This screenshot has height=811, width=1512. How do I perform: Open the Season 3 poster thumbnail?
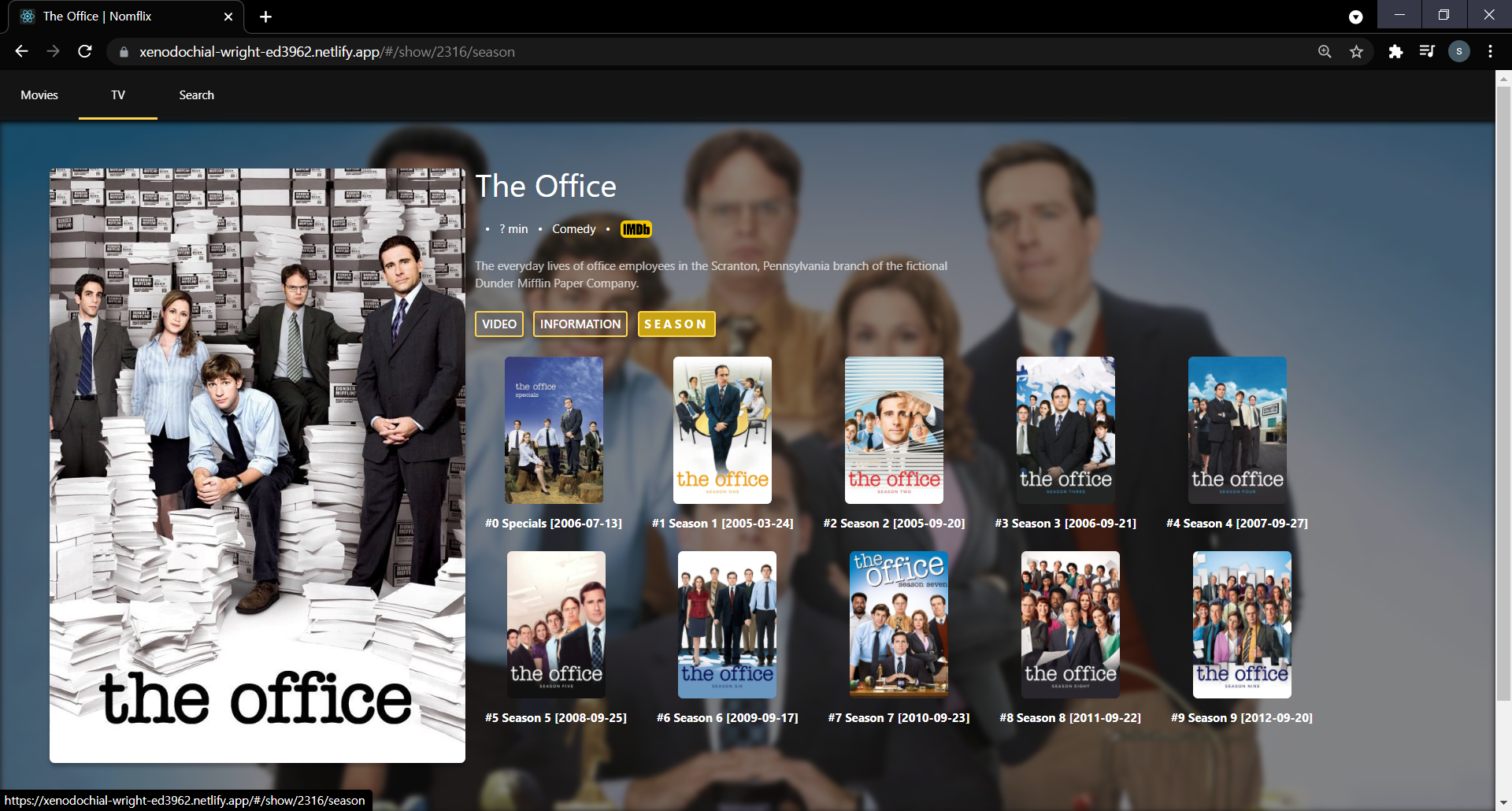pos(1065,430)
